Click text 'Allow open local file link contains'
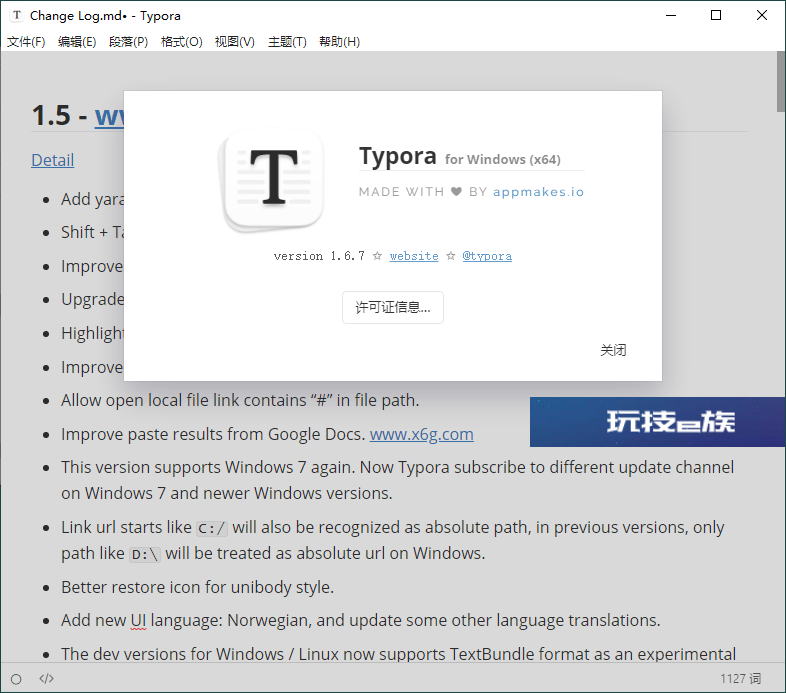Screen dimensions: 786x693 [183, 400]
